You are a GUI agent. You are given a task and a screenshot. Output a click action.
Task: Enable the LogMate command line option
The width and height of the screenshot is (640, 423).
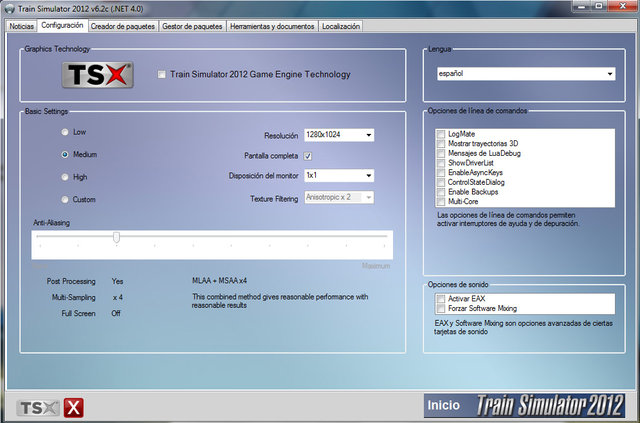(441, 132)
